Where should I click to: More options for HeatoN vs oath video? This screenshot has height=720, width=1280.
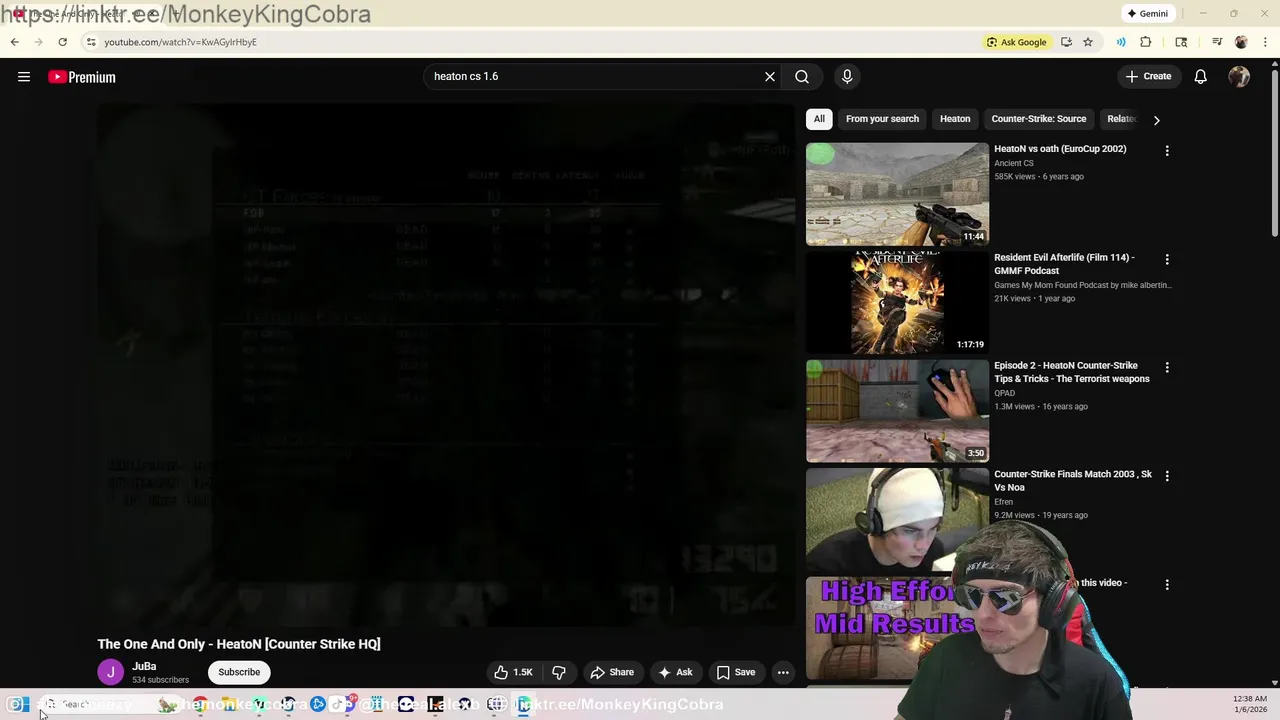point(1167,151)
